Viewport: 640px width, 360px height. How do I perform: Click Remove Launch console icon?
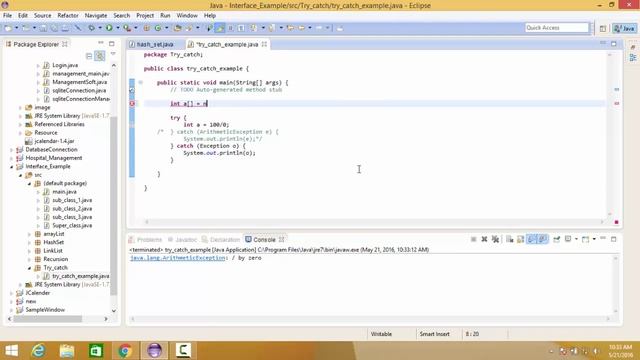(x=484, y=239)
